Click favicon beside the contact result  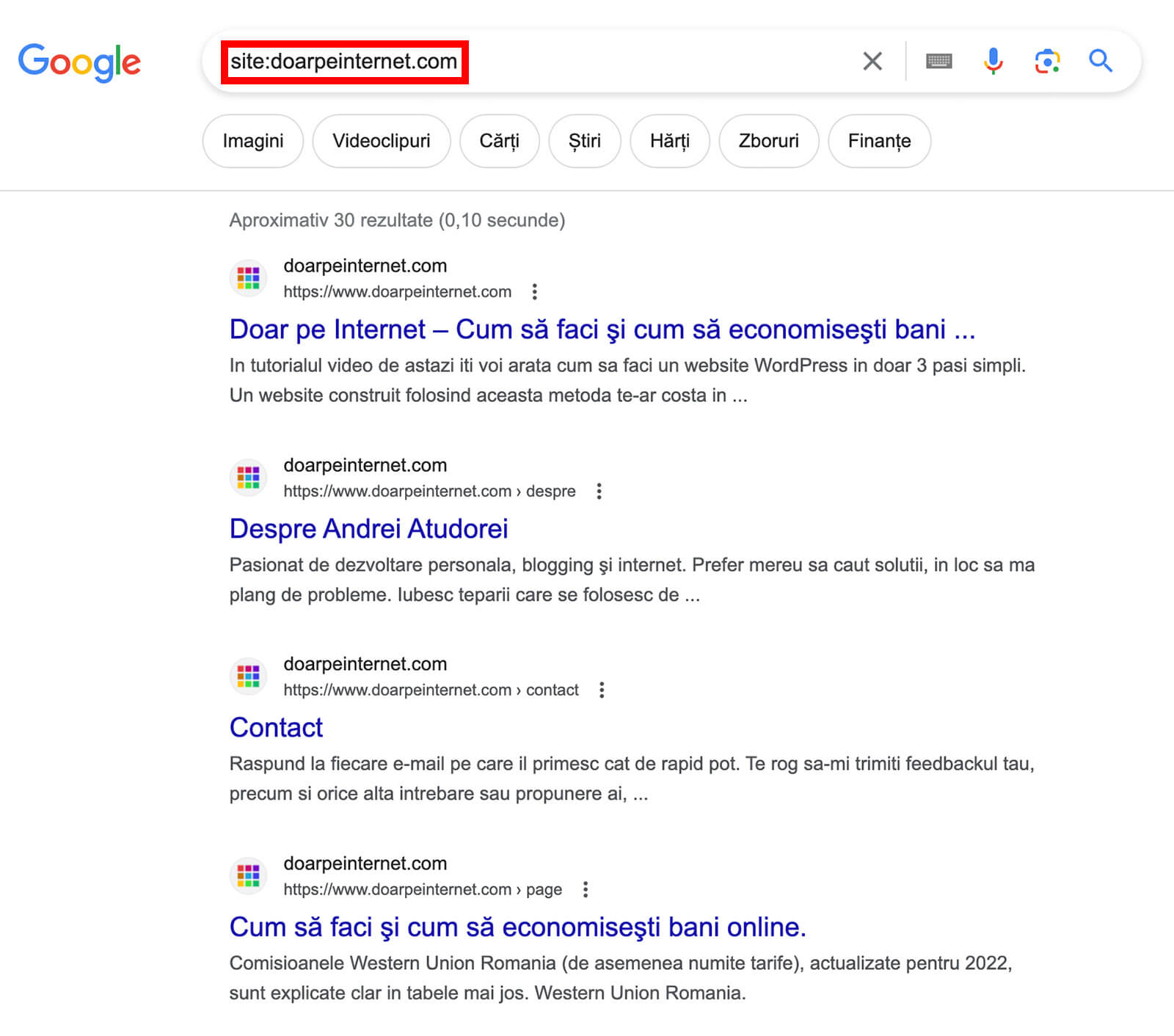248,676
